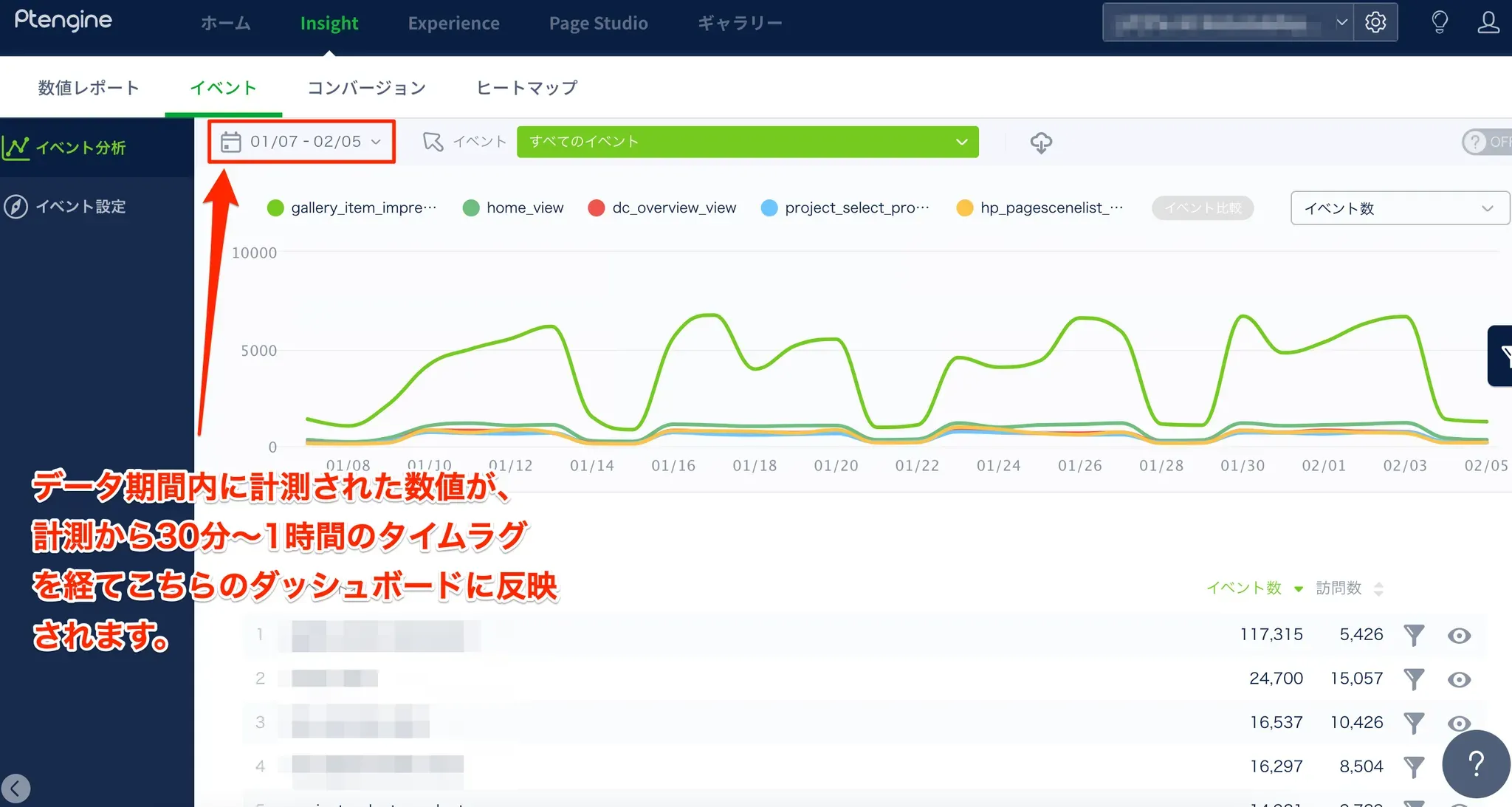Switch to the コンバージョン tab
The height and width of the screenshot is (807, 1512).
[366, 88]
